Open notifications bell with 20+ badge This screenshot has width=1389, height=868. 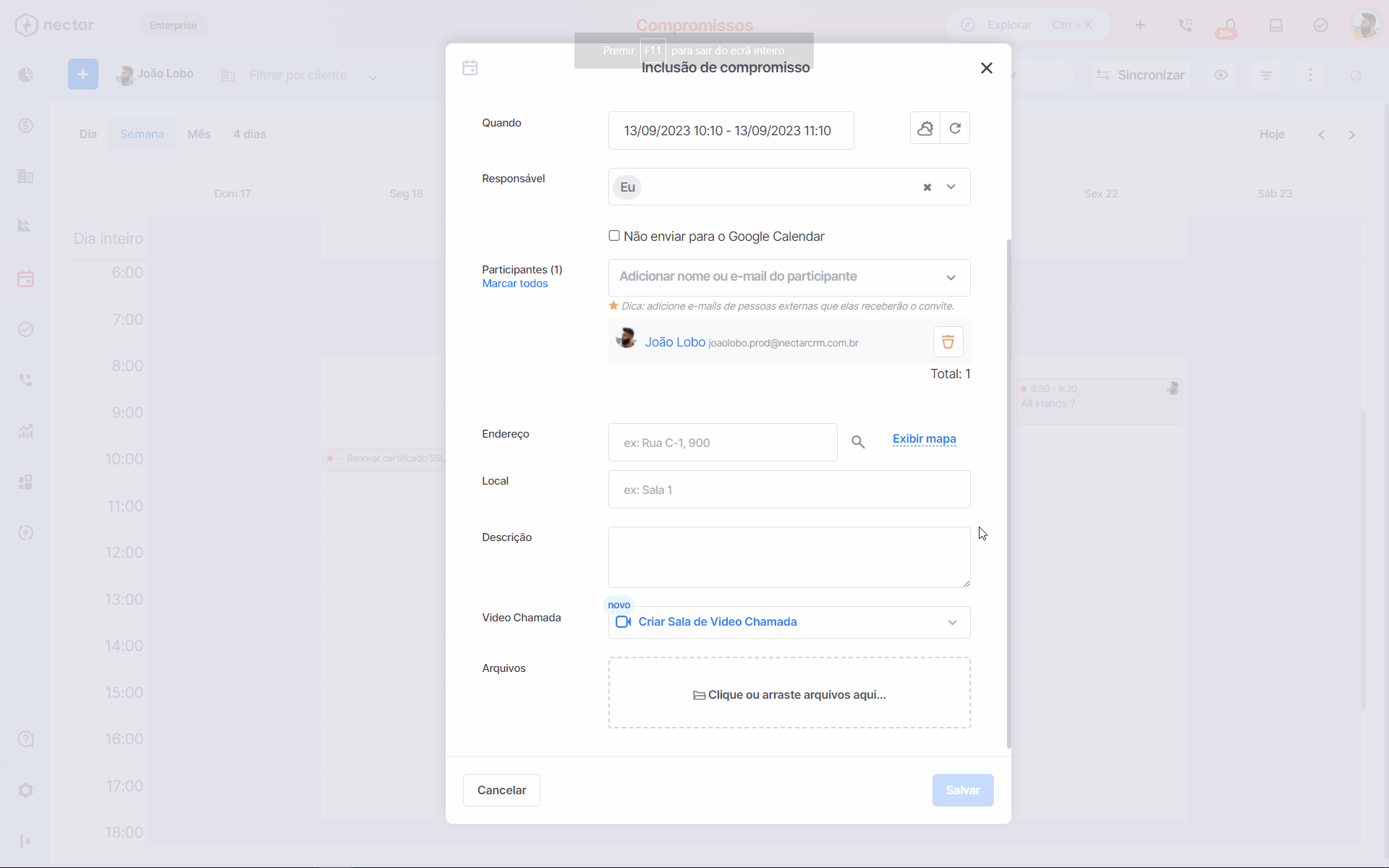point(1229,27)
